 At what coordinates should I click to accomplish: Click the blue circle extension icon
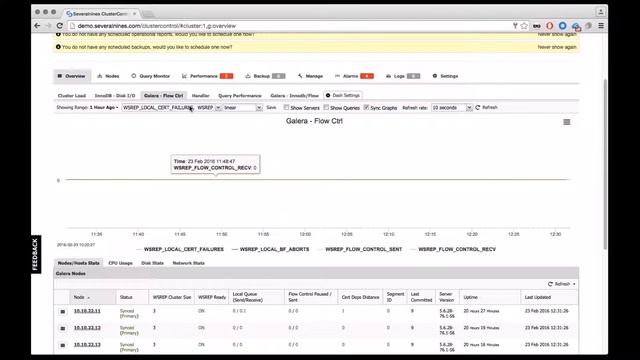pos(562,26)
